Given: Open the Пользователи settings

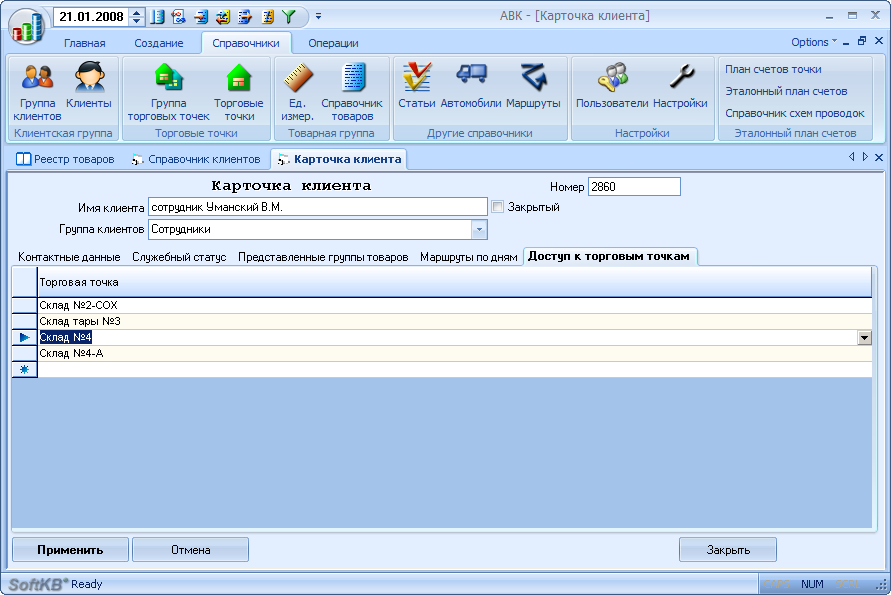Looking at the screenshot, I should click(x=613, y=85).
